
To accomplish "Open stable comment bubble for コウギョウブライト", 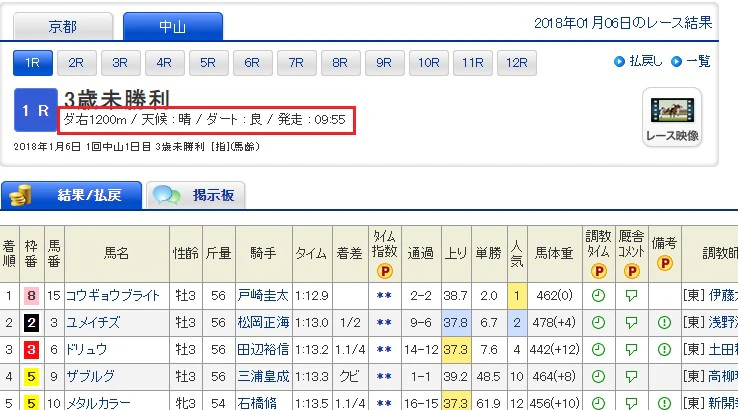I will point(631,296).
